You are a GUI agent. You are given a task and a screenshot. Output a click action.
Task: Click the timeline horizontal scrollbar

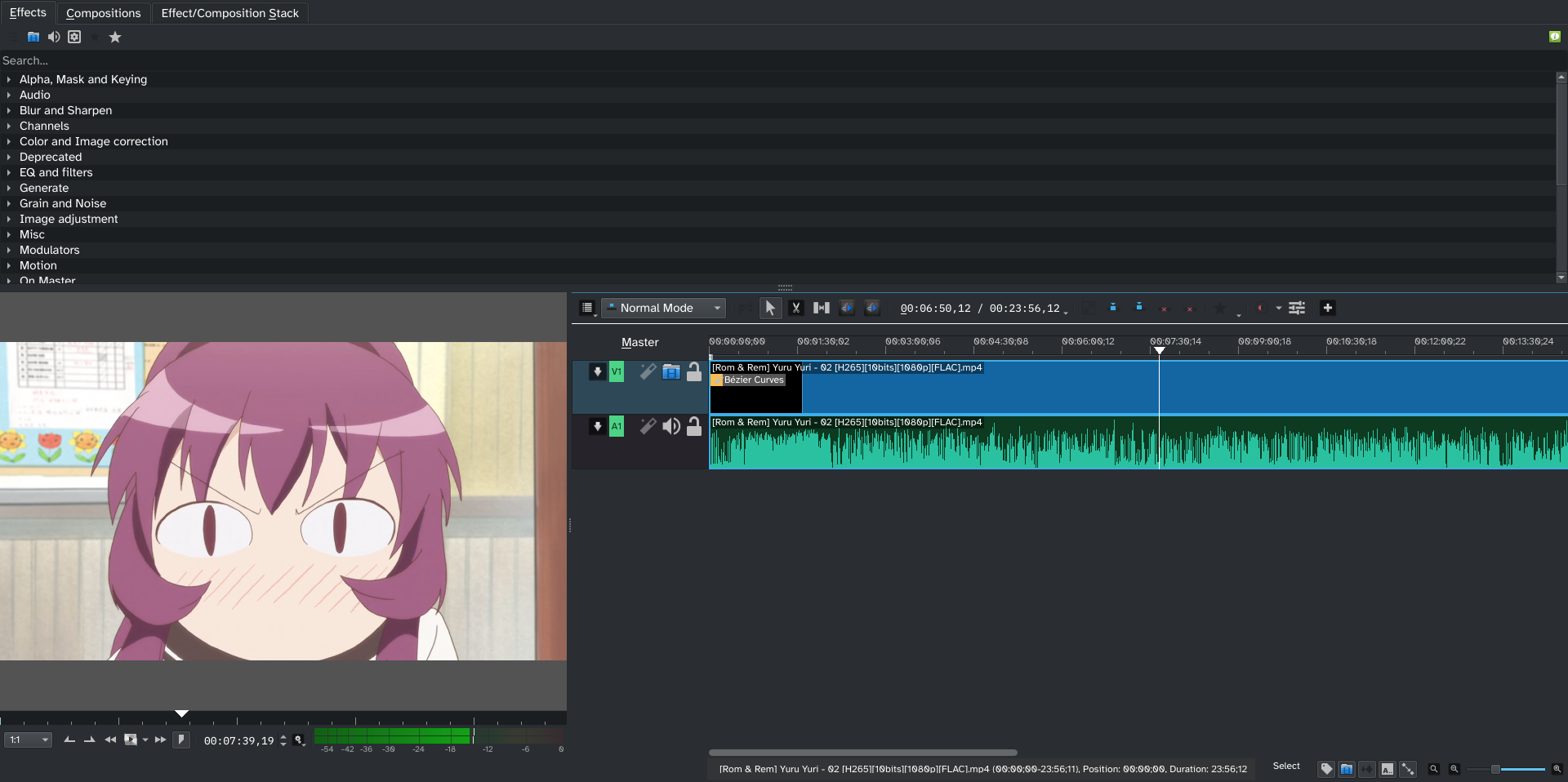click(x=863, y=753)
